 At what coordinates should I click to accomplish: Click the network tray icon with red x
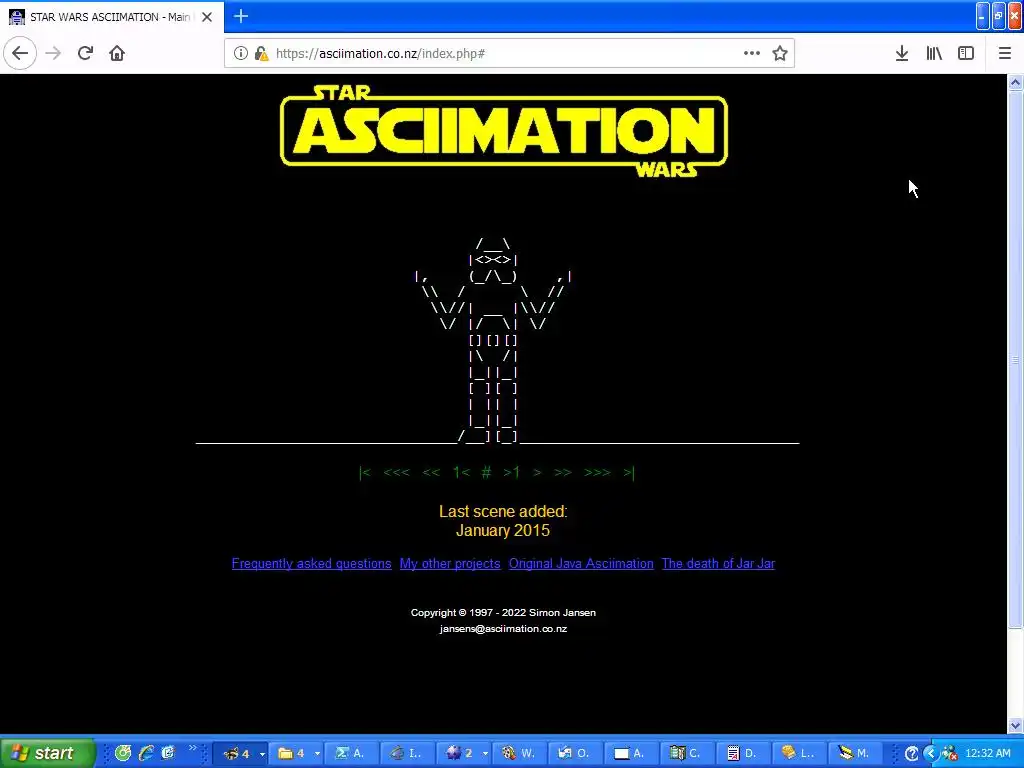click(950, 754)
